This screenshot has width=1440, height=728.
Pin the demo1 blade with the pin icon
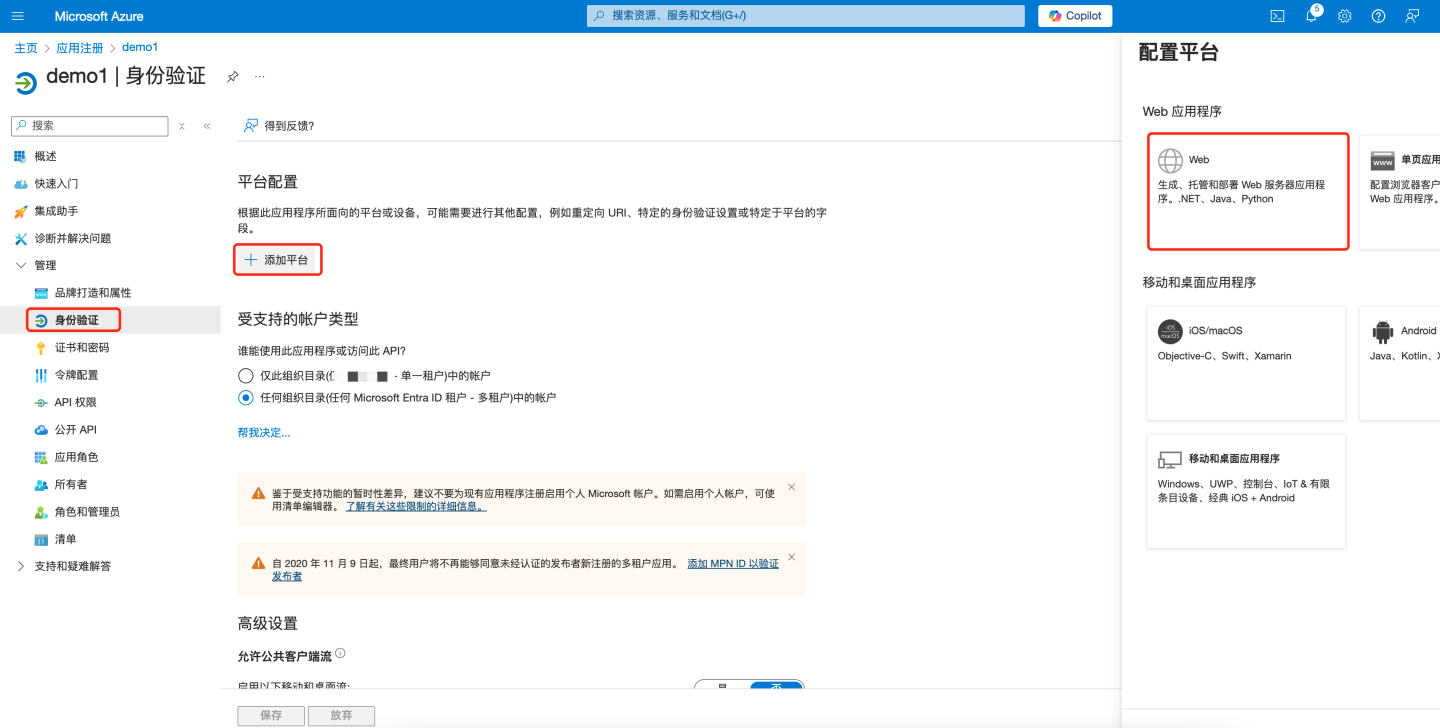tap(232, 76)
